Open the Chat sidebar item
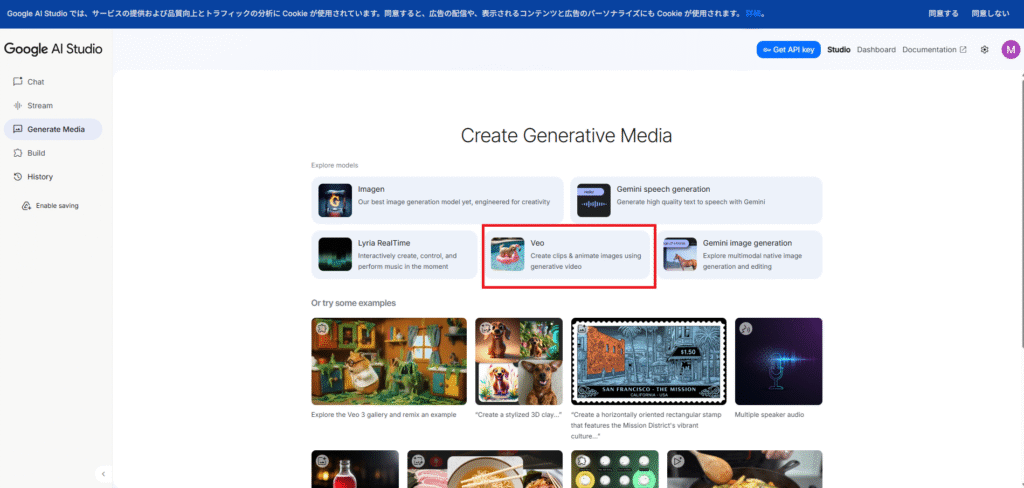The height and width of the screenshot is (488, 1024). [53, 82]
